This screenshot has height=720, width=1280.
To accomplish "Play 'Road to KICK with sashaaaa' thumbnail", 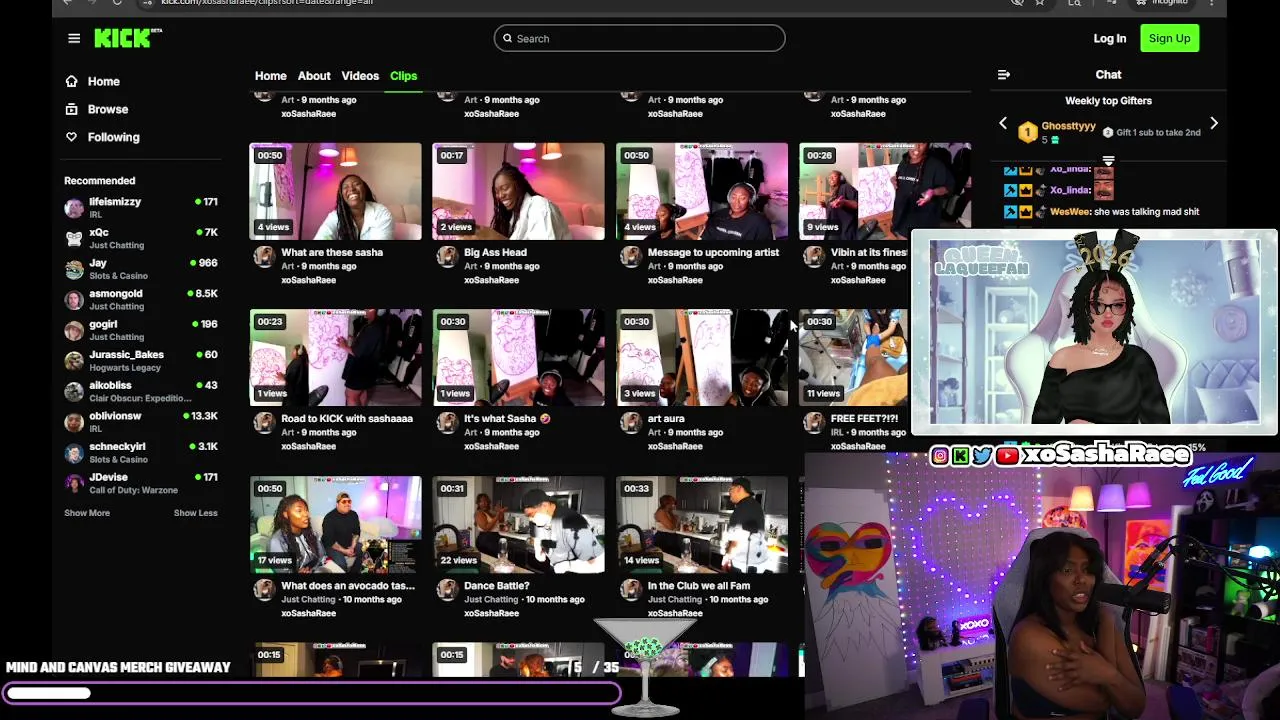I will point(335,357).
